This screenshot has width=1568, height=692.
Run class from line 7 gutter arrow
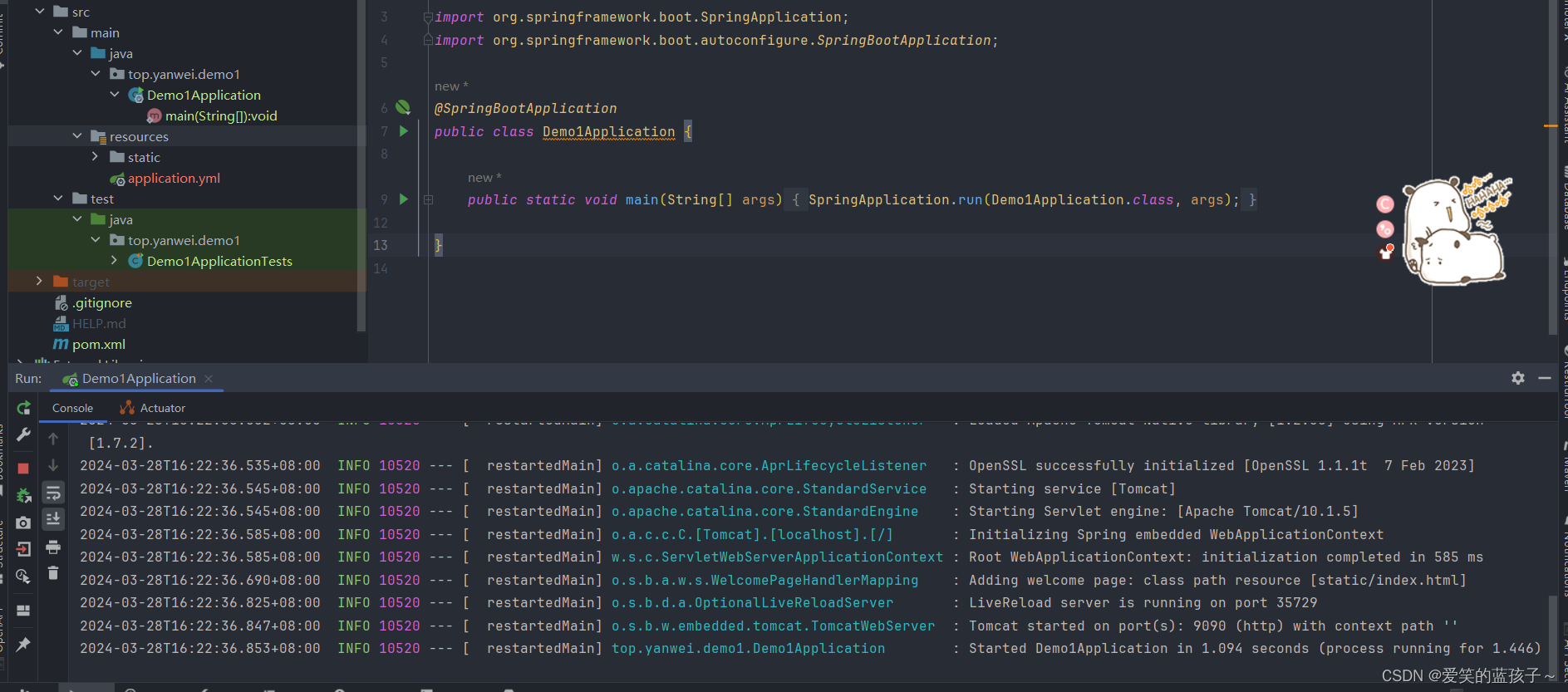[x=403, y=131]
